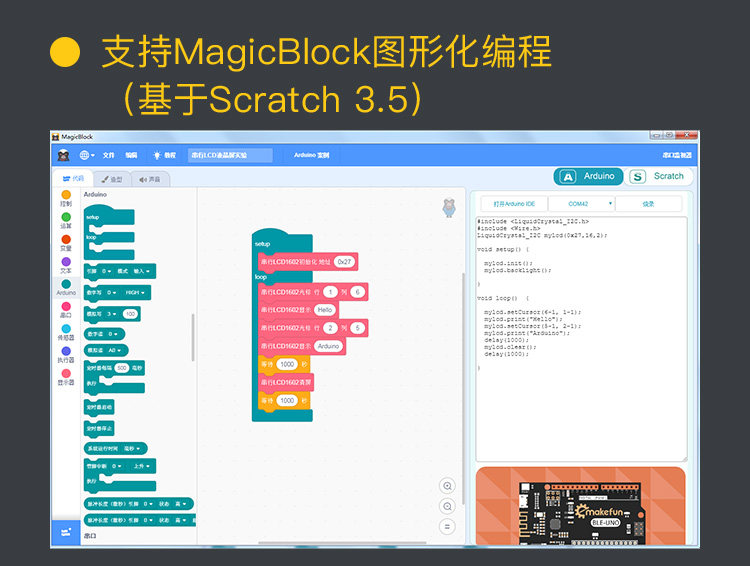Switch to Scratch mode toggle
The width and height of the screenshot is (750, 566).
[x=658, y=176]
